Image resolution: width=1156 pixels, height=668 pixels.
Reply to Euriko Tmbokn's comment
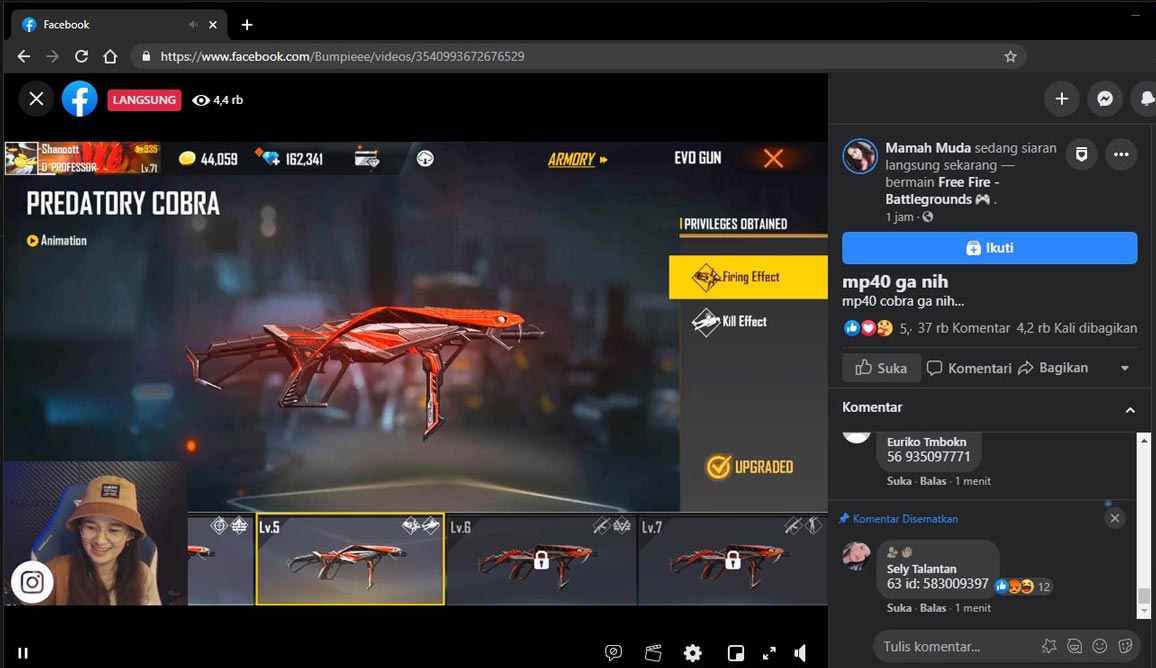[x=933, y=481]
